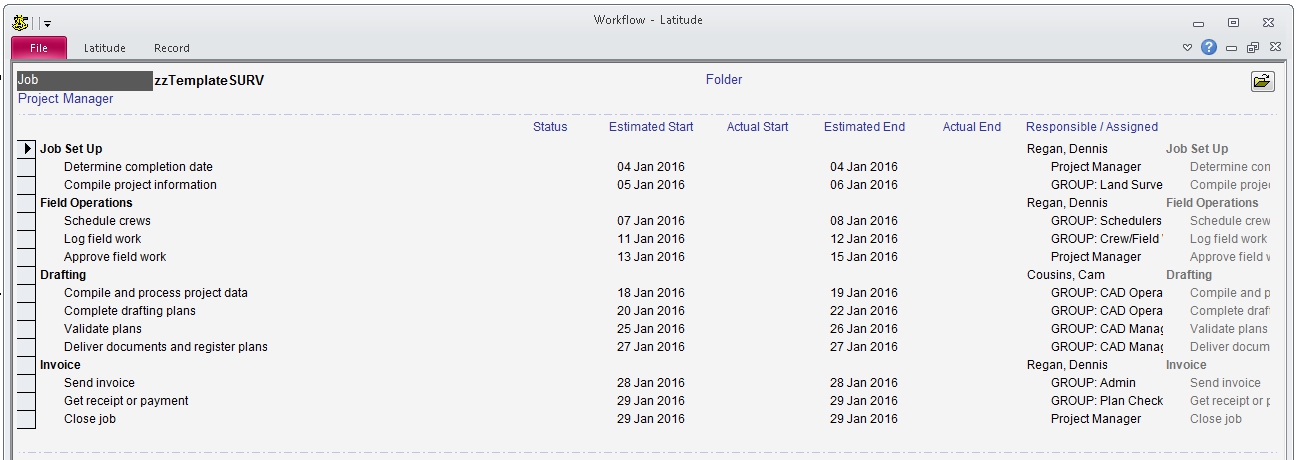Minimize the inner document window

point(1231,48)
